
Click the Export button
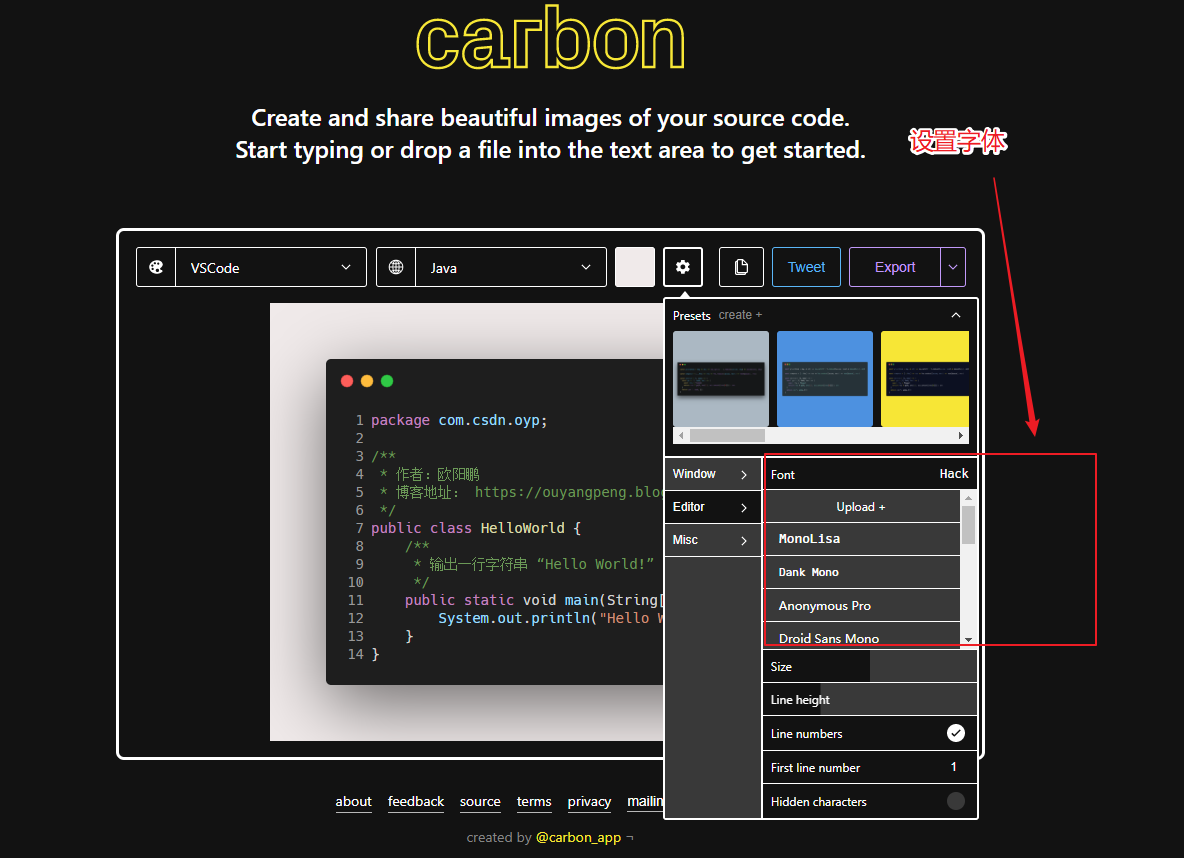(x=895, y=267)
